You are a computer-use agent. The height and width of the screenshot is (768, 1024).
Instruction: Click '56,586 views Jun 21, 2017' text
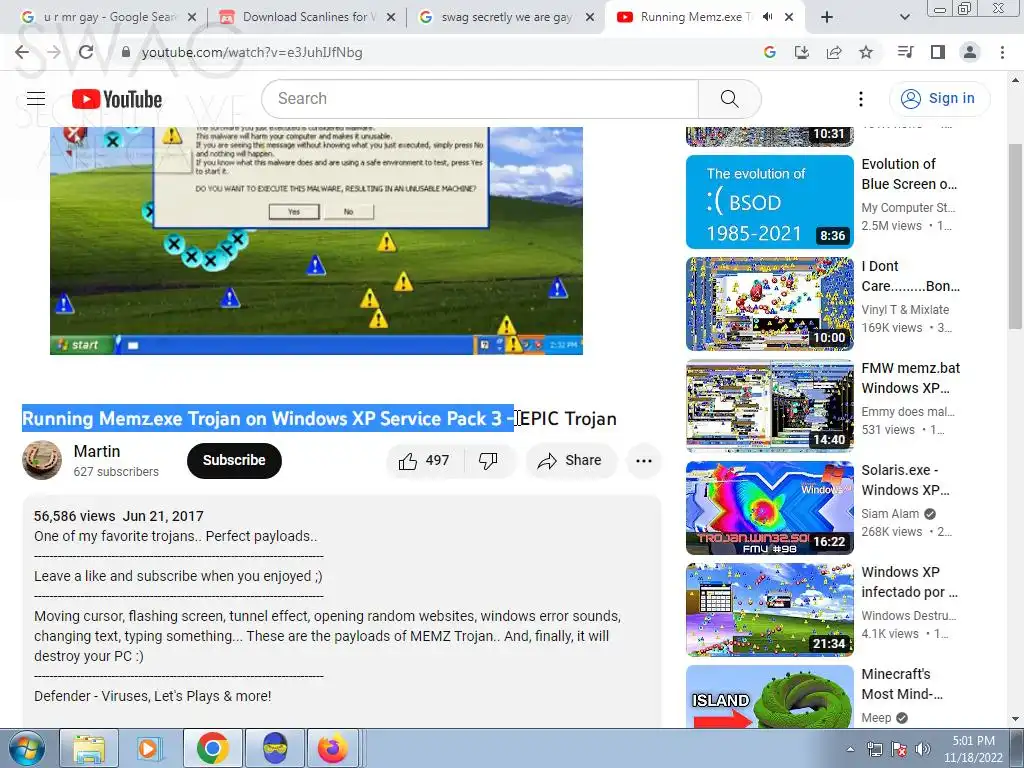point(119,516)
